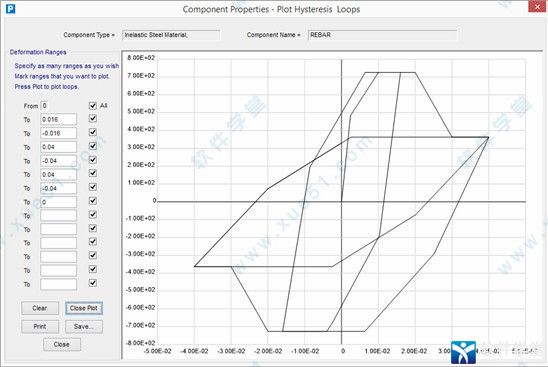Screen dimensions: 548x367
Task: Click the Close button below Print
Action: [x=62, y=344]
